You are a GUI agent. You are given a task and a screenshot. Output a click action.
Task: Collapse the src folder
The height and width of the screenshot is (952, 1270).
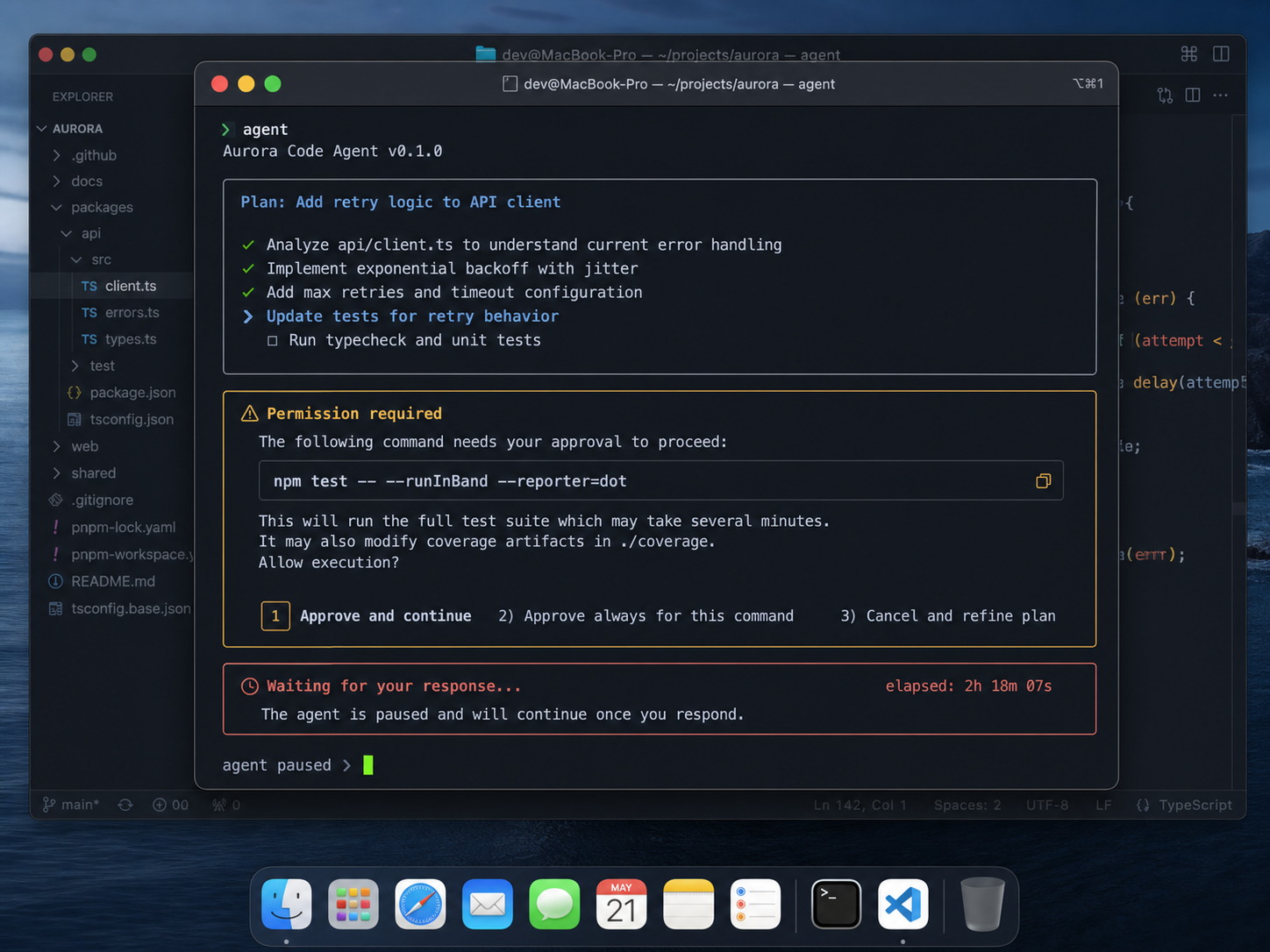pos(76,260)
